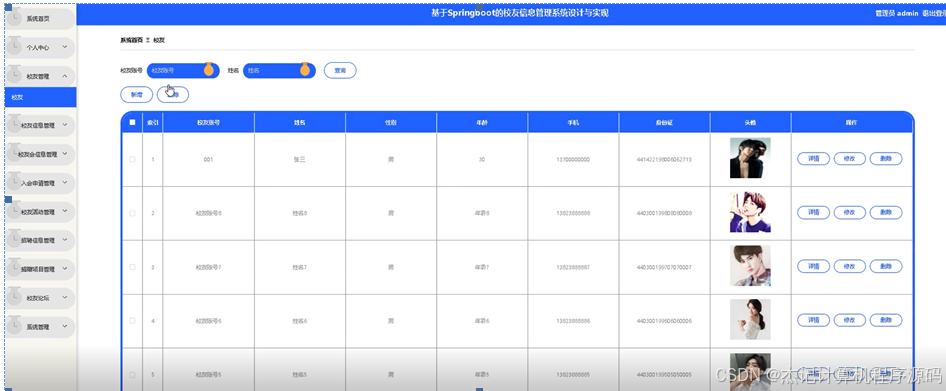Click the icon beside 校友管理 menu
946x391 pixels.
pyautogui.click(x=14, y=76)
